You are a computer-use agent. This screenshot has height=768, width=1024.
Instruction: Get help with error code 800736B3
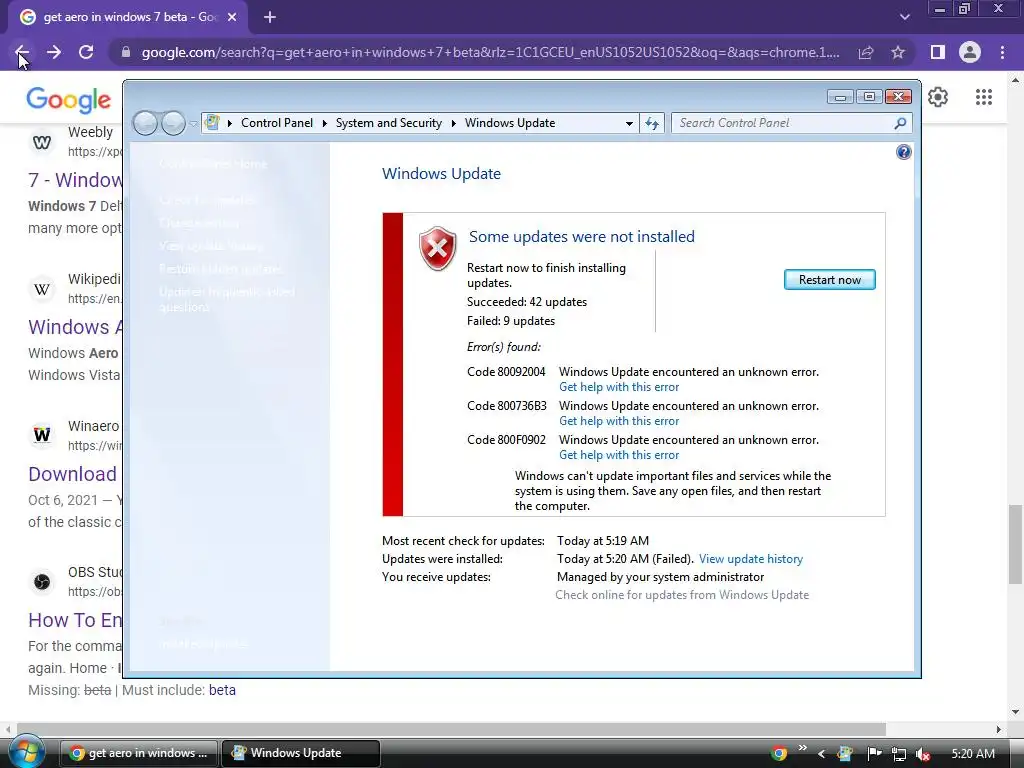point(618,421)
